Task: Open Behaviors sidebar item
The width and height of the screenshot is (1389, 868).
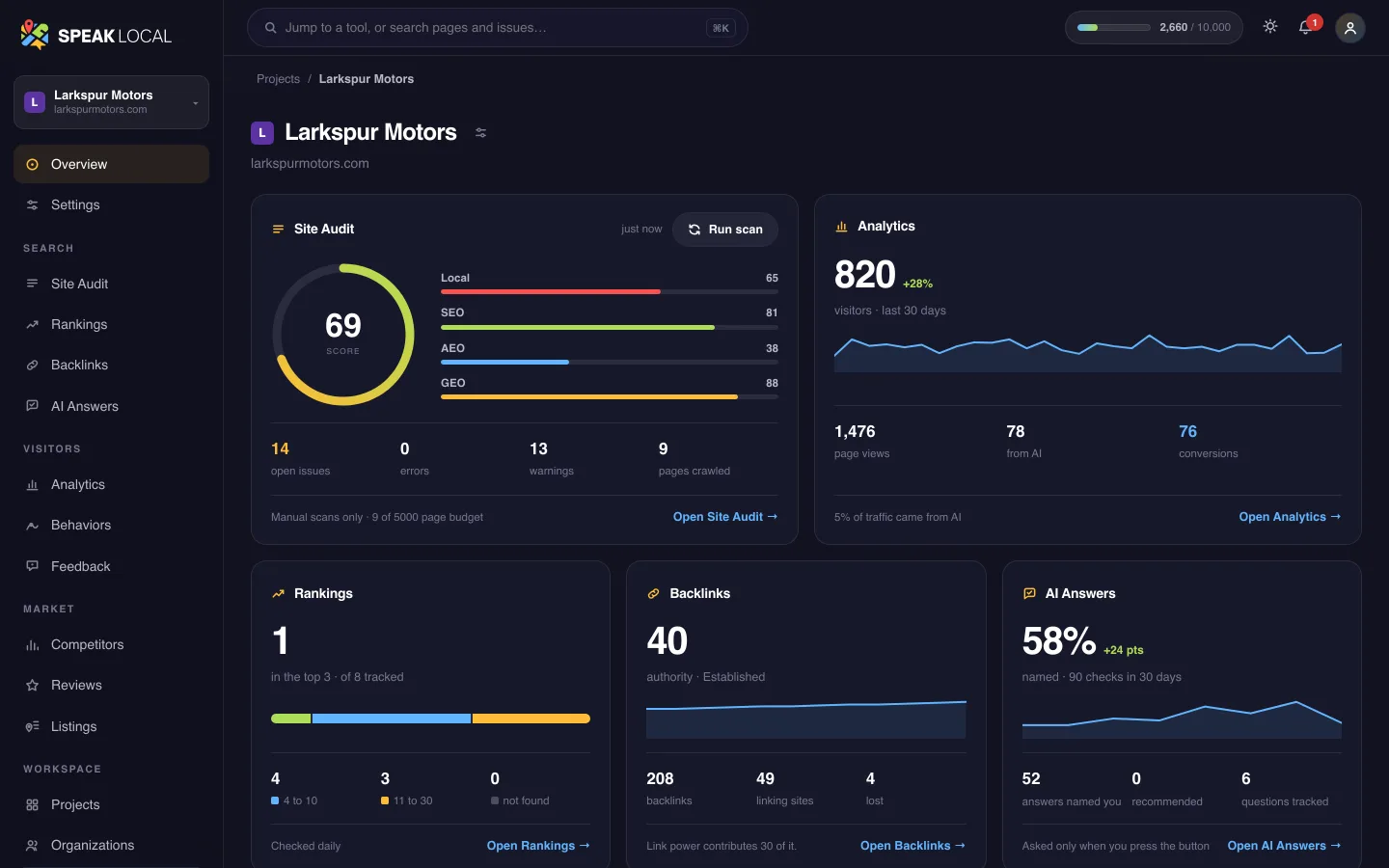Action: [x=111, y=525]
